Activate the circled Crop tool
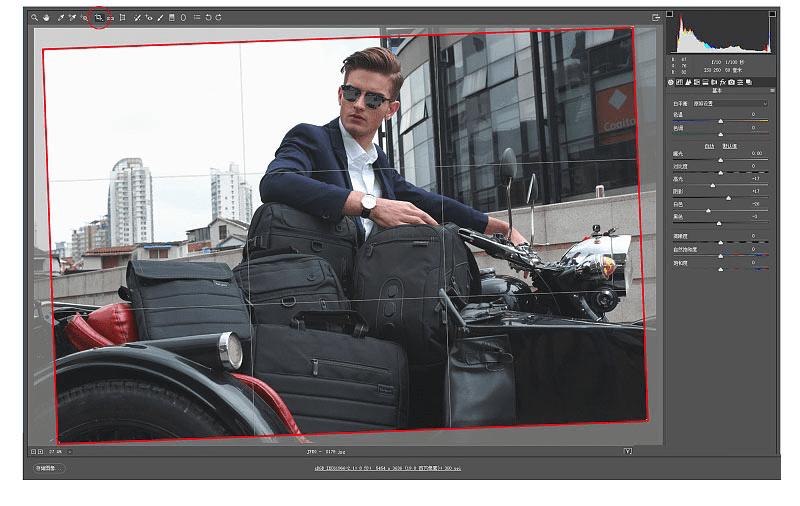The height and width of the screenshot is (506, 800). 98,17
